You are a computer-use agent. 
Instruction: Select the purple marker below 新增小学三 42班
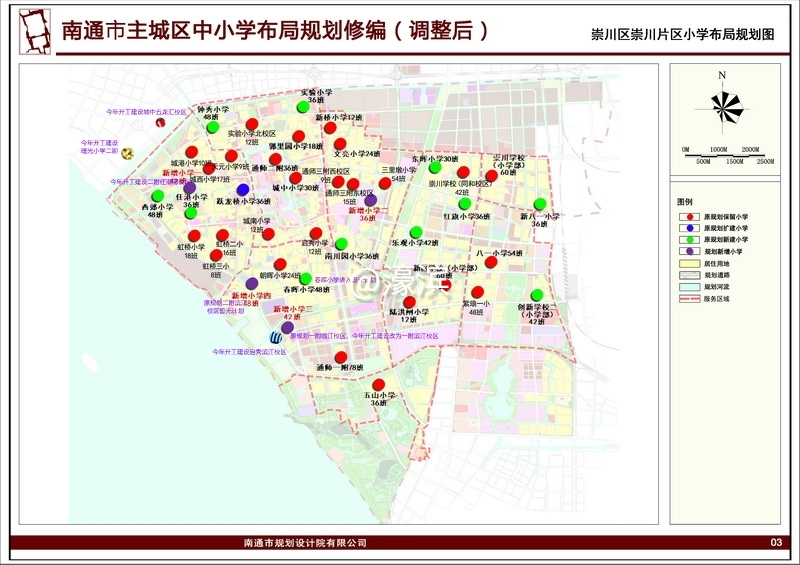287,328
